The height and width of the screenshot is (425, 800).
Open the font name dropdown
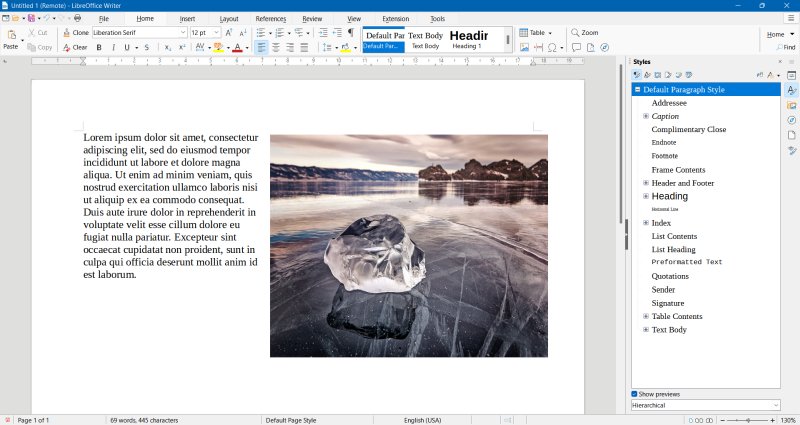pyautogui.click(x=183, y=33)
